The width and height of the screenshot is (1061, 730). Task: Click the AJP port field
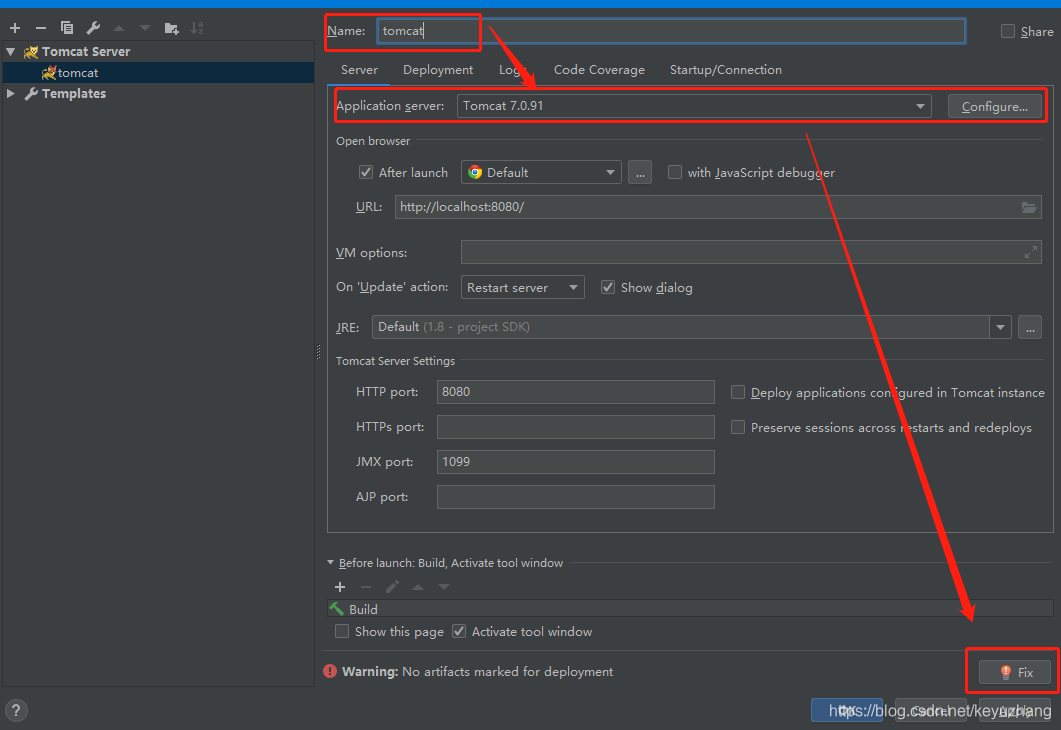pos(576,497)
